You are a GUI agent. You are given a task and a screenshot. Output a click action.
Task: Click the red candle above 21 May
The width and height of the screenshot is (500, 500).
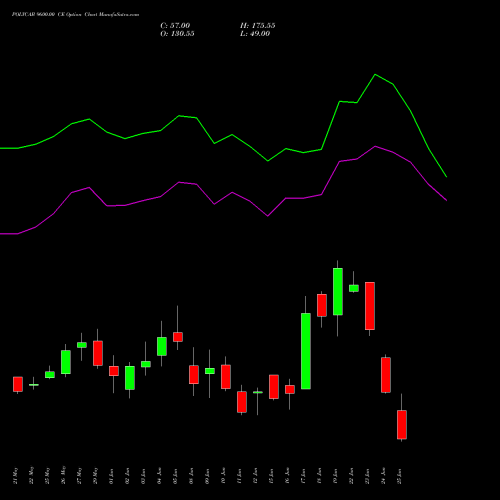(x=18, y=384)
